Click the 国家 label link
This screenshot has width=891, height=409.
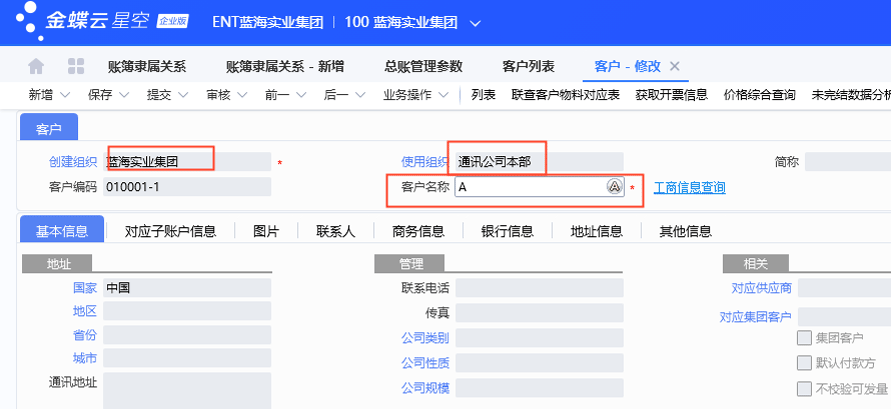pos(85,287)
